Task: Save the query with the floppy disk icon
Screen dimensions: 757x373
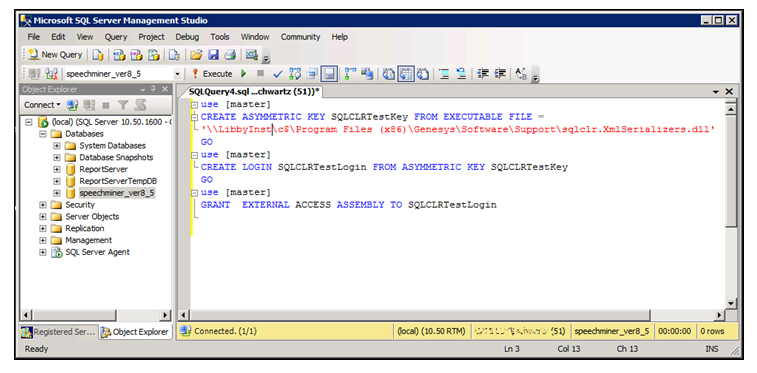Action: [213, 55]
